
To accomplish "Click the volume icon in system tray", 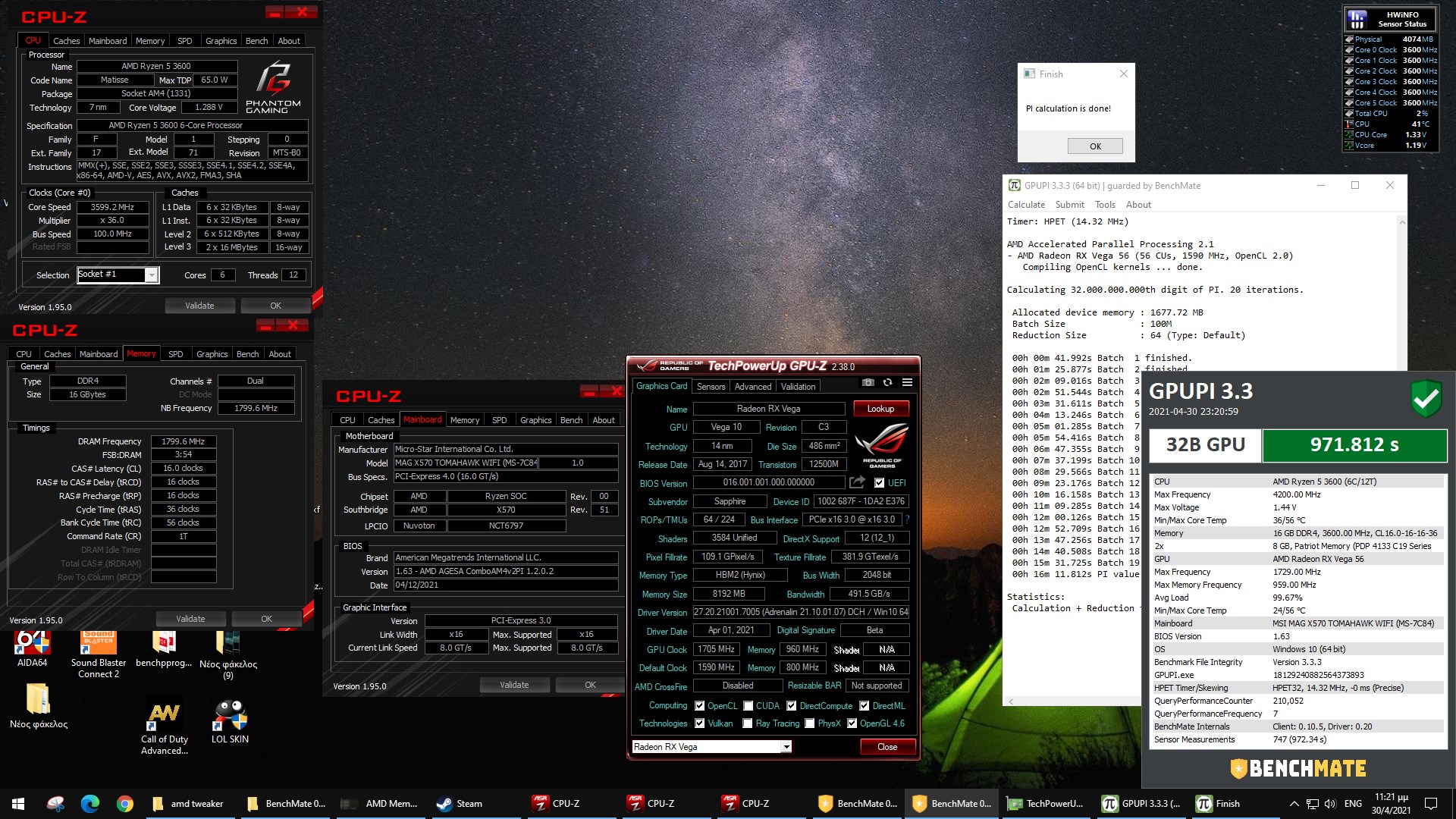I will click(x=1329, y=804).
